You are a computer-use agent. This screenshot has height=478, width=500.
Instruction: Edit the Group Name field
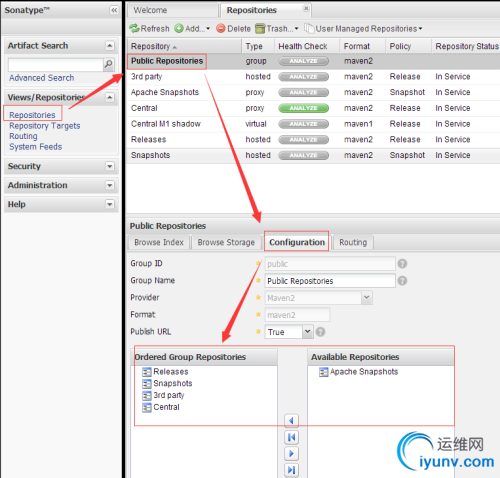[330, 281]
